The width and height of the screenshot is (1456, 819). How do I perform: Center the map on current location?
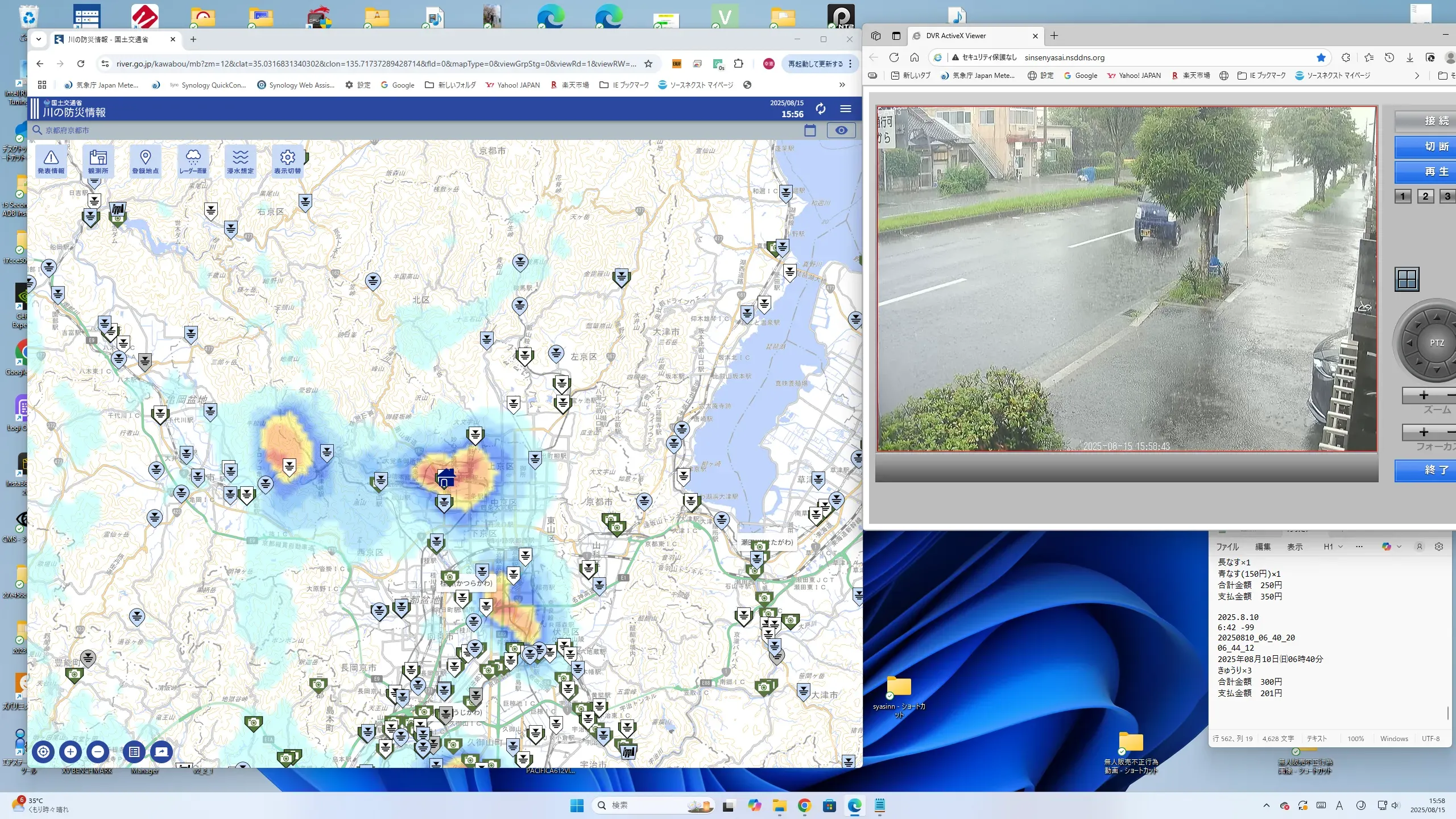coord(43,752)
